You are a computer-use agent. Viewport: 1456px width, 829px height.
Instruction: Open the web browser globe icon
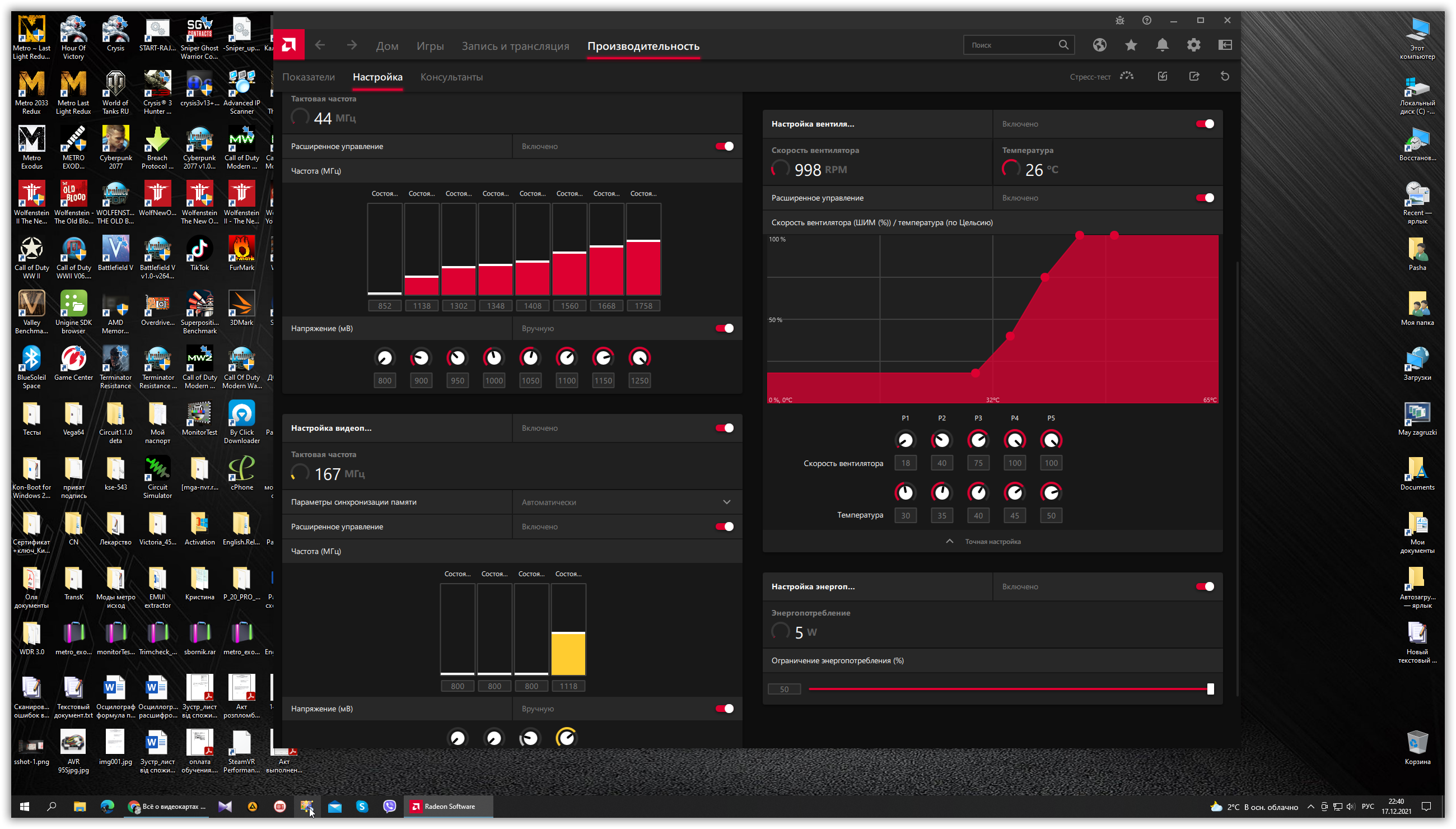point(1099,45)
